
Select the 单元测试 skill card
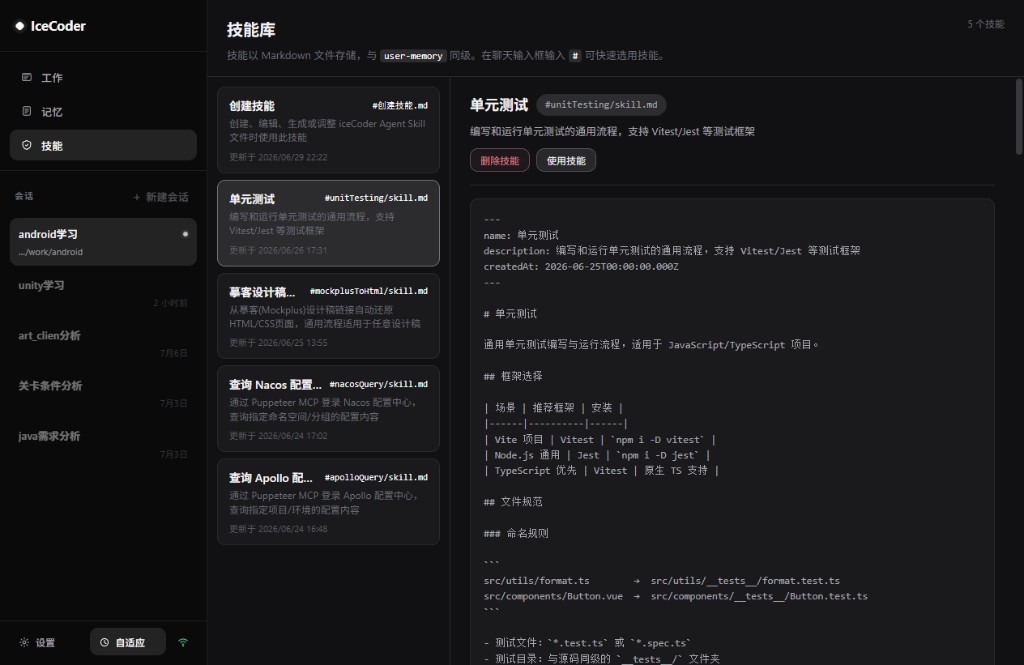coord(328,223)
